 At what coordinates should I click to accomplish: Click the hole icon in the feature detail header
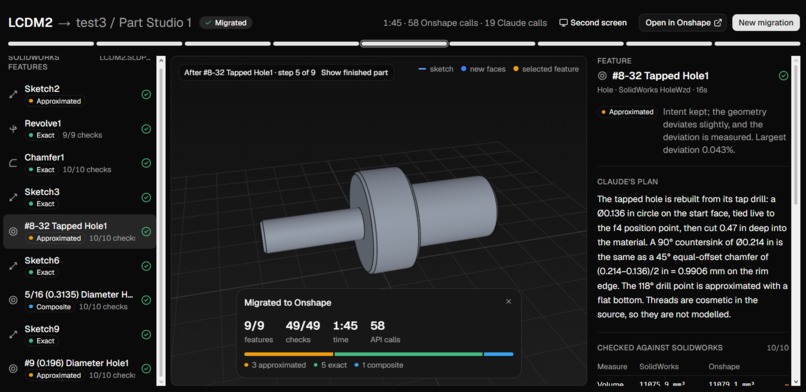[602, 76]
